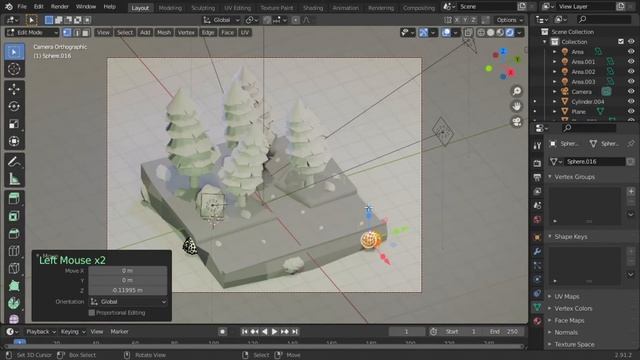Select the Scale tool
Image resolution: width=640 pixels, height=360 pixels.
14,124
